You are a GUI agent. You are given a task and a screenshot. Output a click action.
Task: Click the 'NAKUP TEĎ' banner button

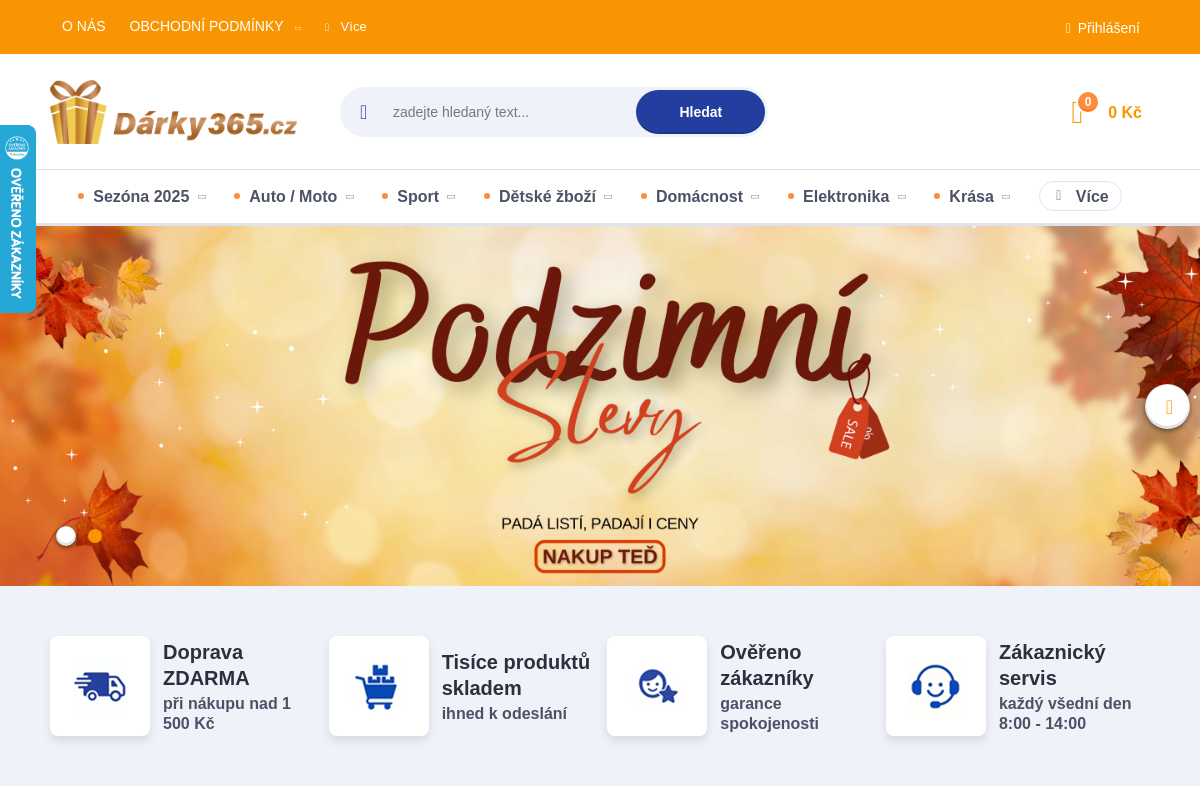tap(600, 556)
